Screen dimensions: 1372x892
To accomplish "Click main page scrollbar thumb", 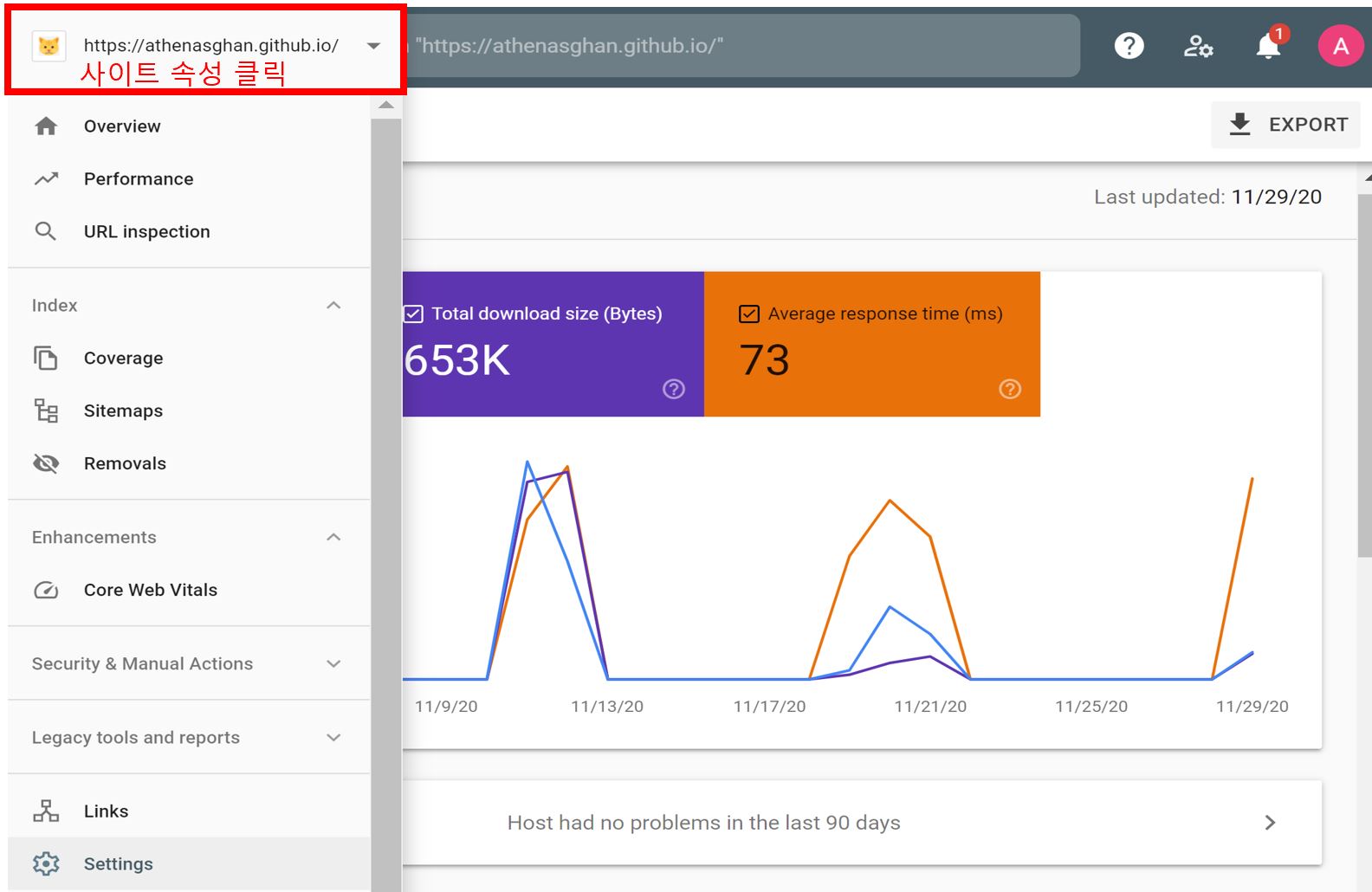I will point(1365,375).
